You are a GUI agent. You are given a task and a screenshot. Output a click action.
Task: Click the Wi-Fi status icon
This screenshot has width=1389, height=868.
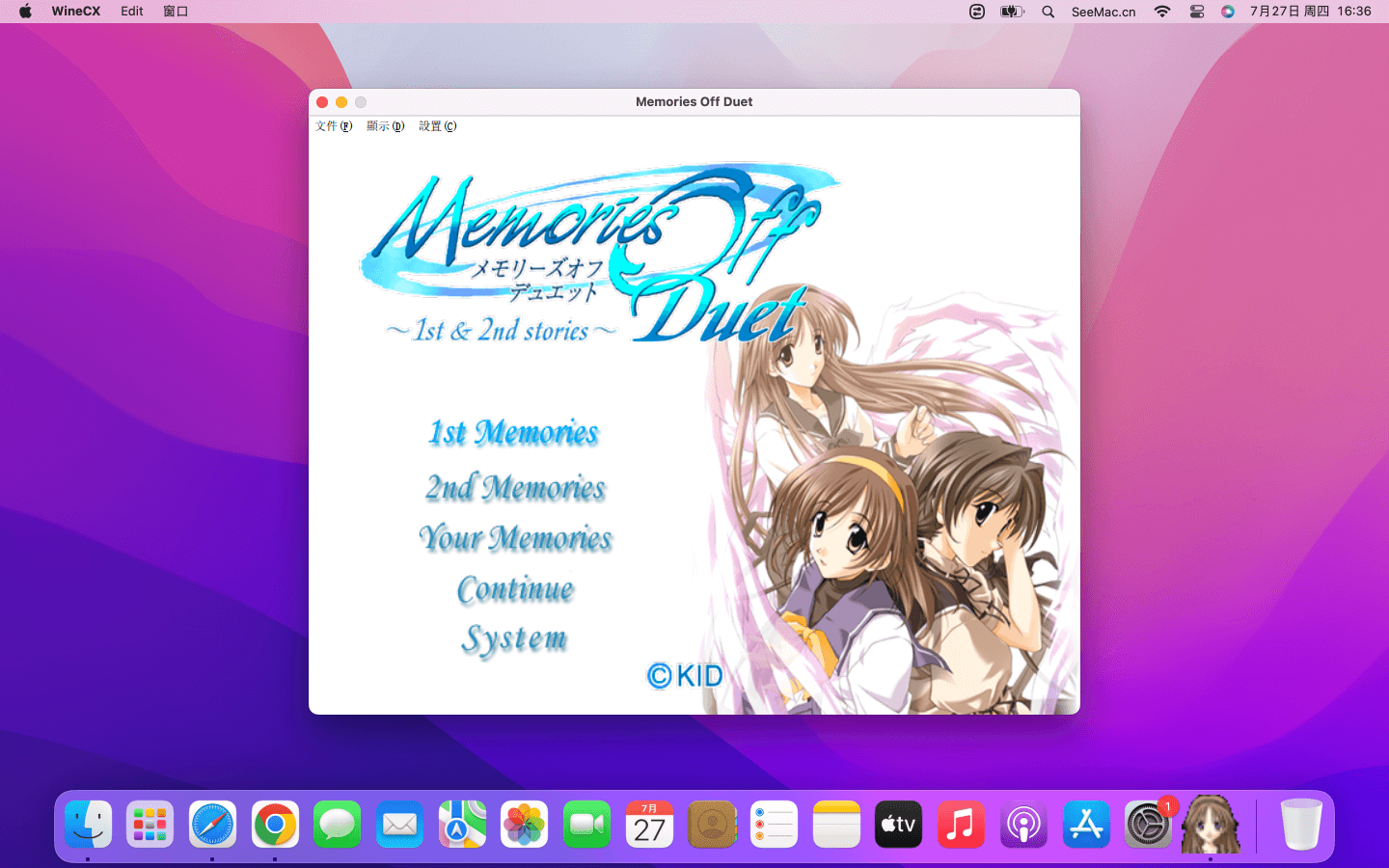(x=1162, y=12)
